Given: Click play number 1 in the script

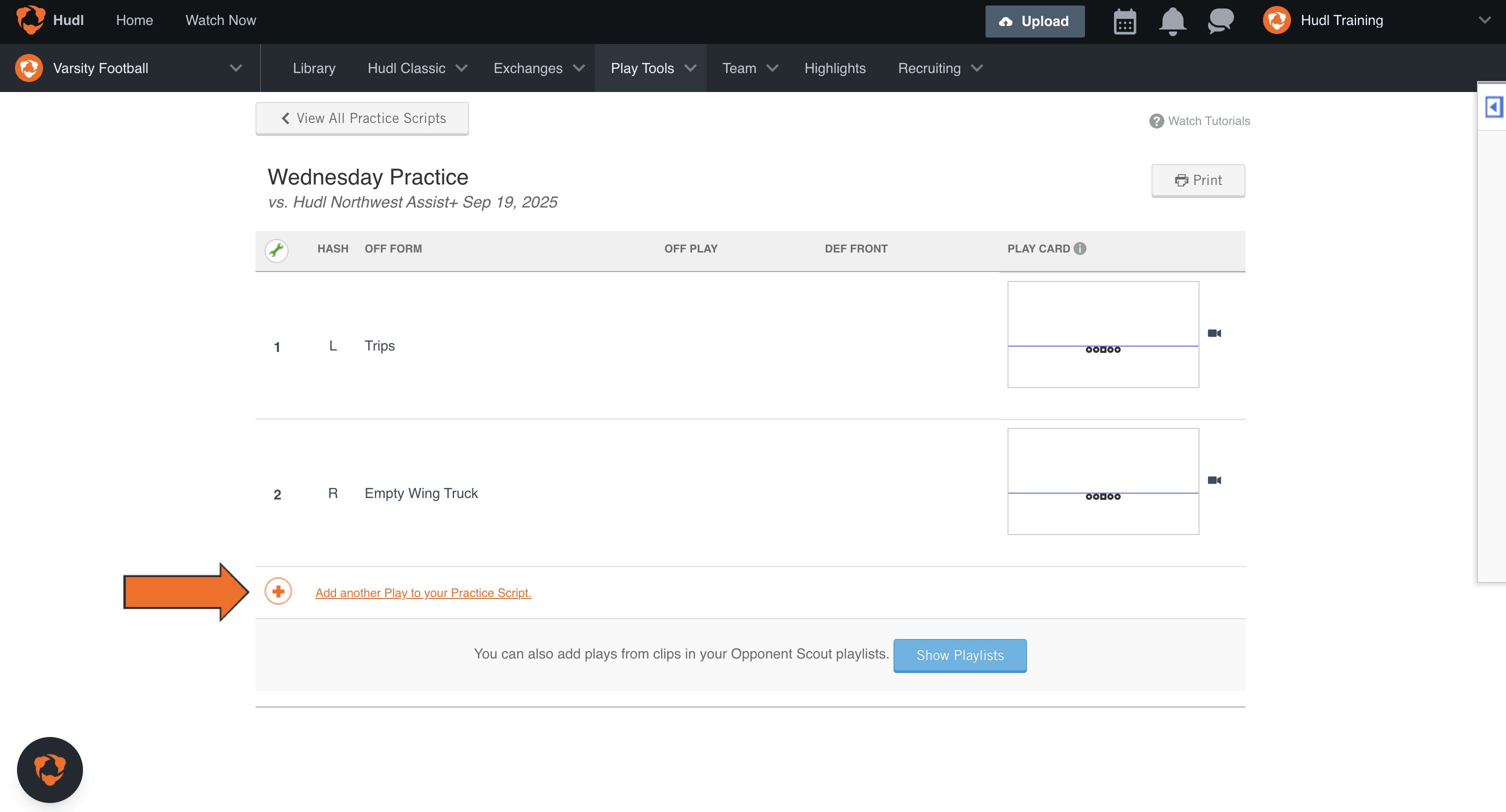Looking at the screenshot, I should coord(277,347).
